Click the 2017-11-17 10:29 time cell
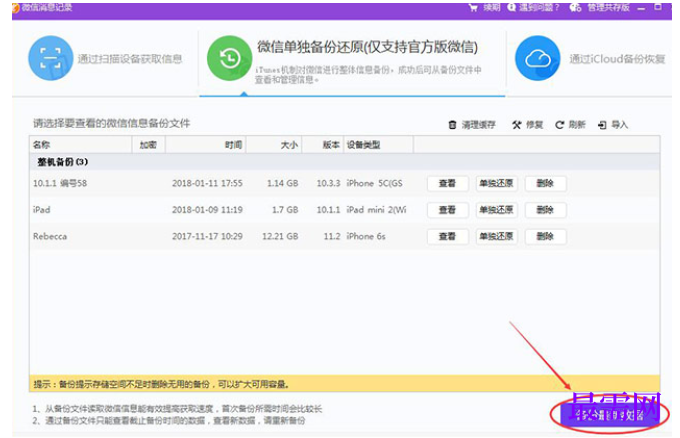This screenshot has height=438, width=680. [207, 236]
